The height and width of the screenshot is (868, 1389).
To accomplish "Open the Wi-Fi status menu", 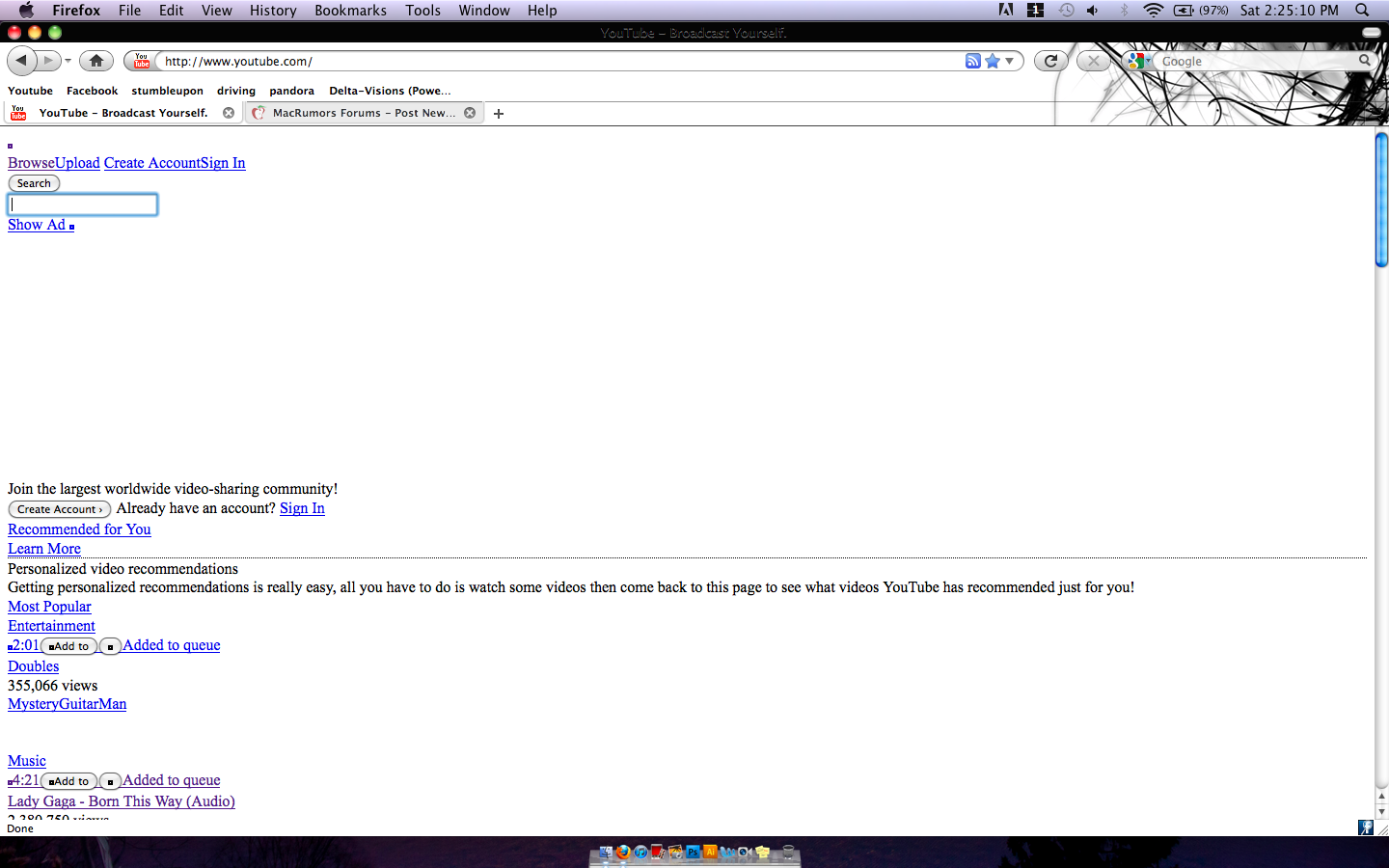I will point(1153,10).
